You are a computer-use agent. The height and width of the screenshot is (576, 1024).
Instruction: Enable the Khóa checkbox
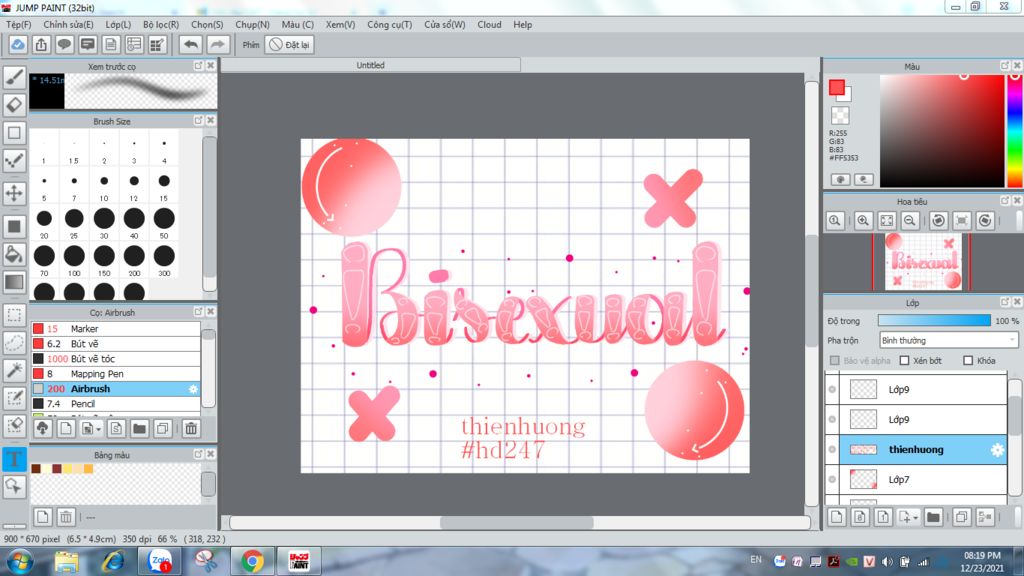tap(968, 360)
